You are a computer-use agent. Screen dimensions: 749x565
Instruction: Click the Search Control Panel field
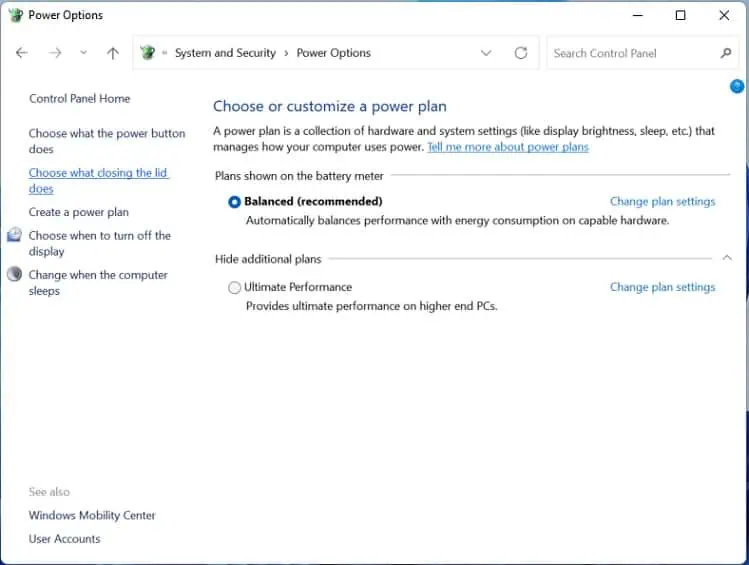[630, 53]
